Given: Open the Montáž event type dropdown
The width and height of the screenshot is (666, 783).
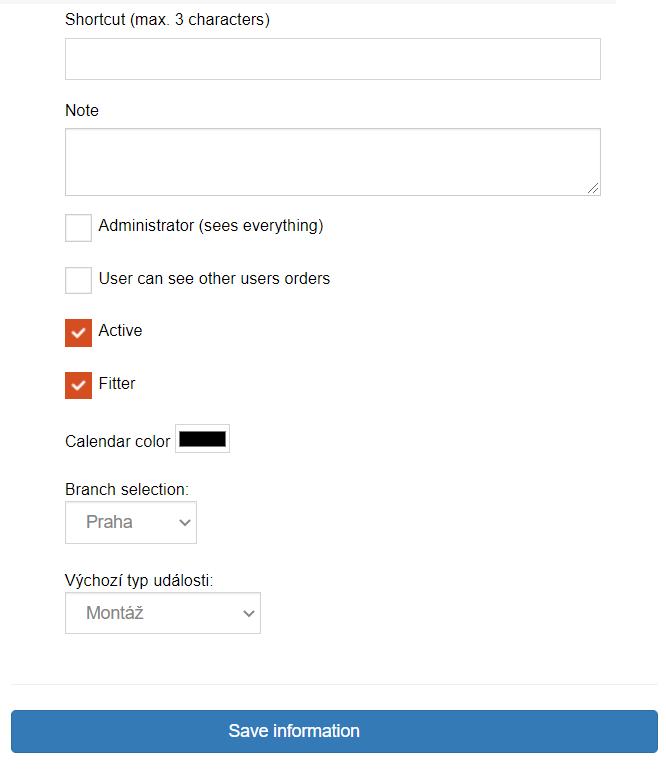Looking at the screenshot, I should click(x=163, y=613).
